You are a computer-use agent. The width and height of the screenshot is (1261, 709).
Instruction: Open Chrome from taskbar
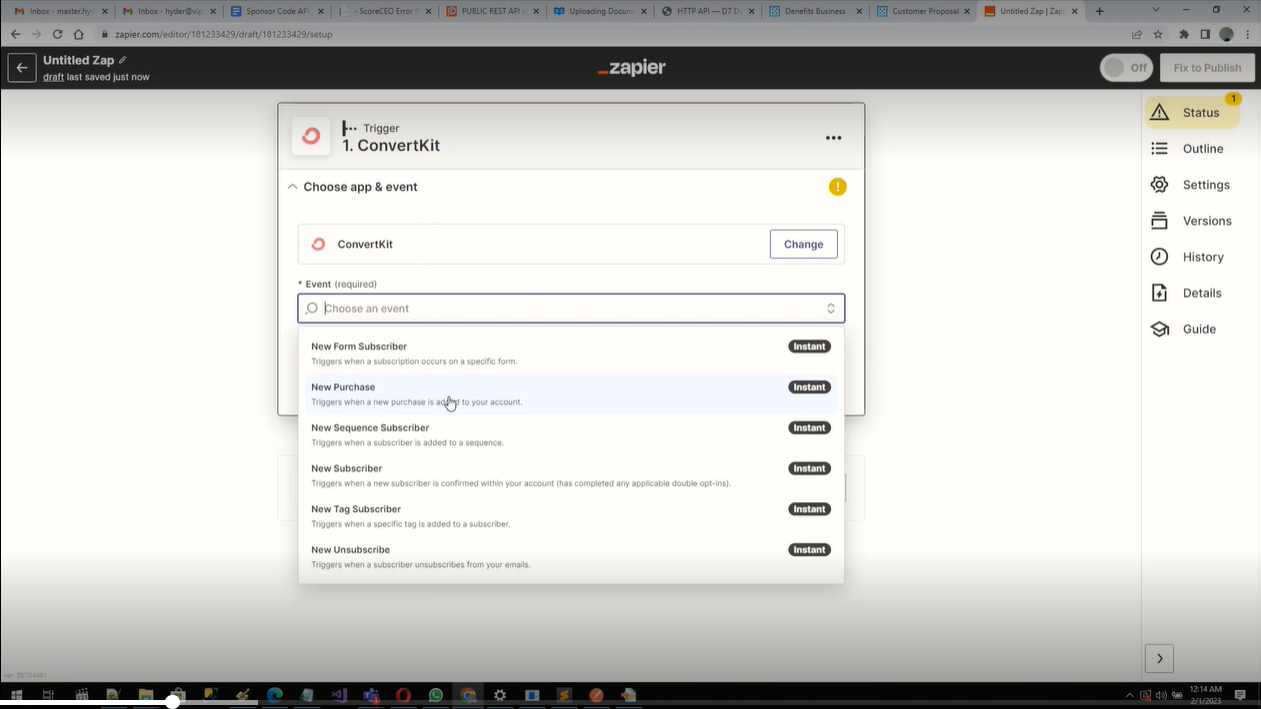pyautogui.click(x=468, y=695)
